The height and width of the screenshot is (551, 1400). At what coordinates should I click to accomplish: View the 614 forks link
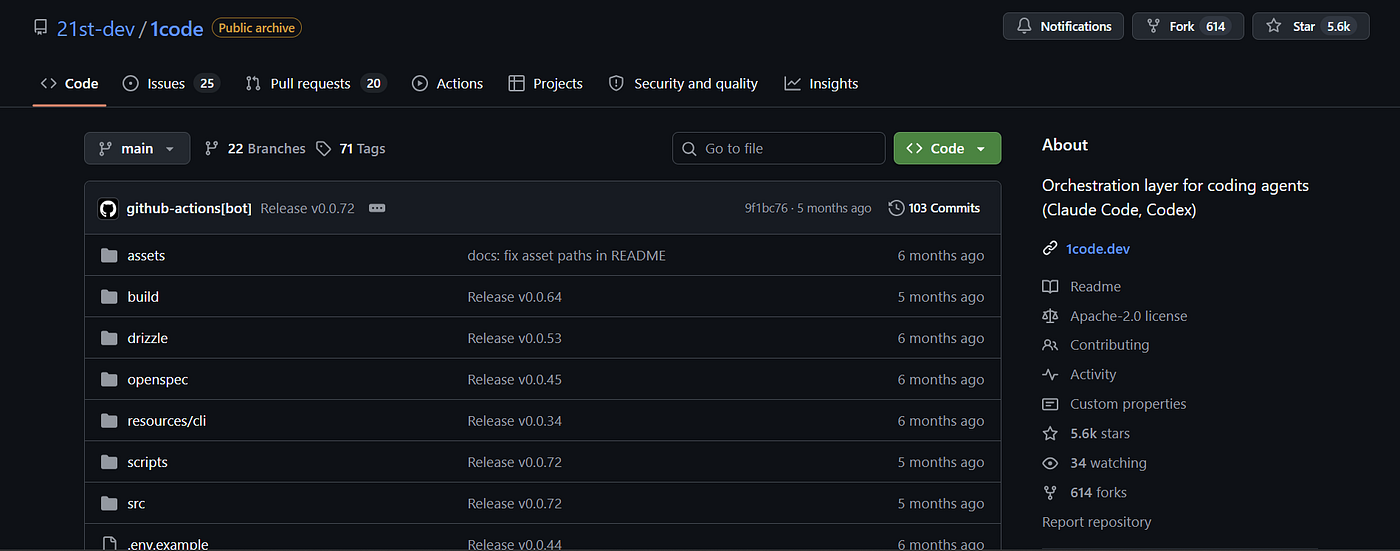tap(1098, 492)
